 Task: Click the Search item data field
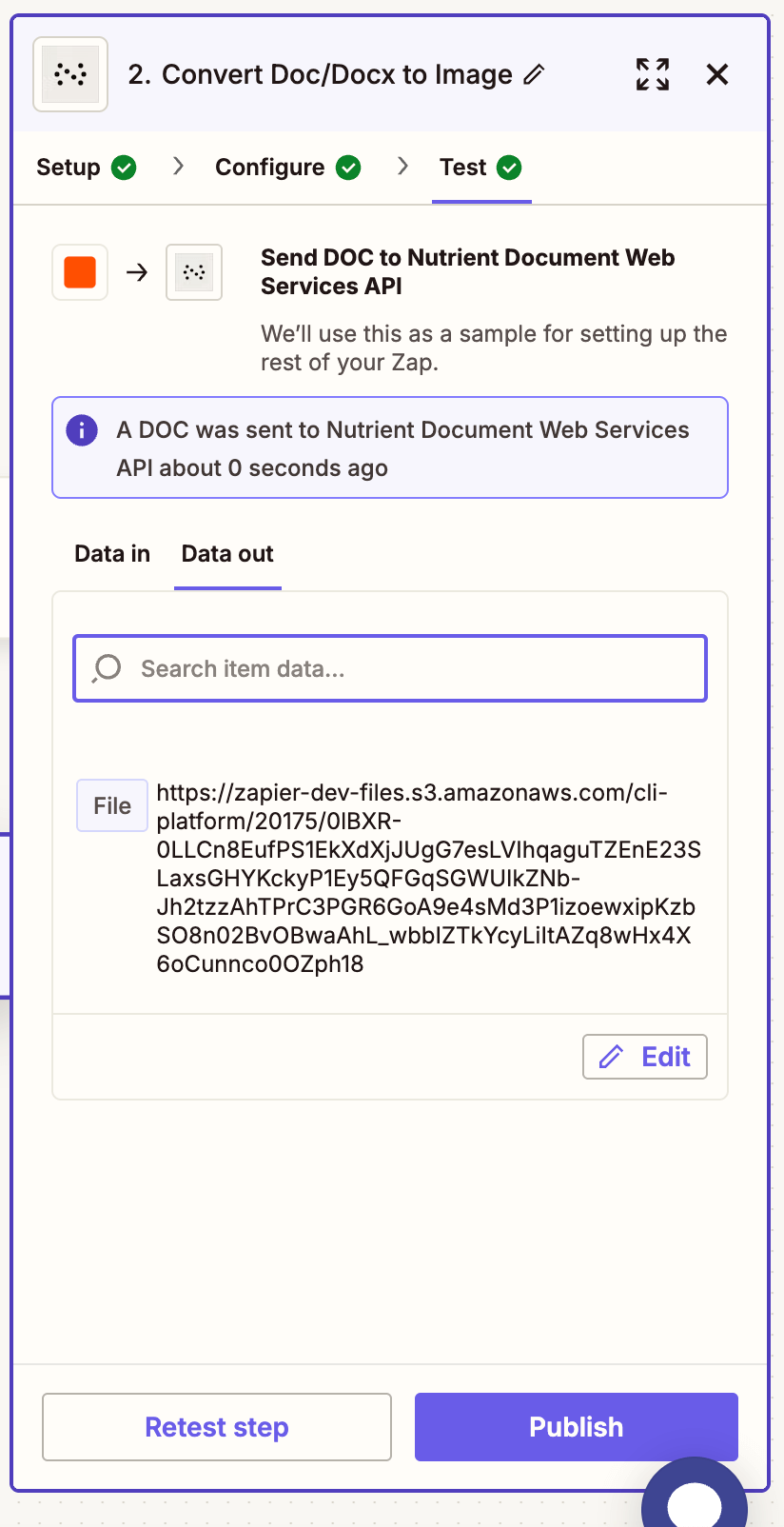409,668
